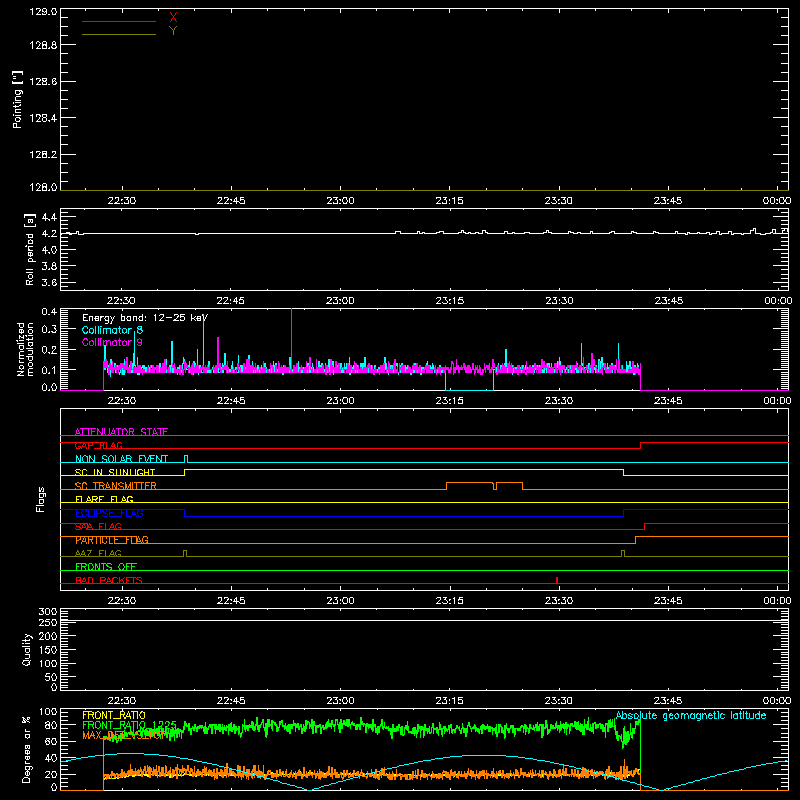Click the 3.6 tick on Roll period axis
The width and height of the screenshot is (800, 800).
(49, 282)
